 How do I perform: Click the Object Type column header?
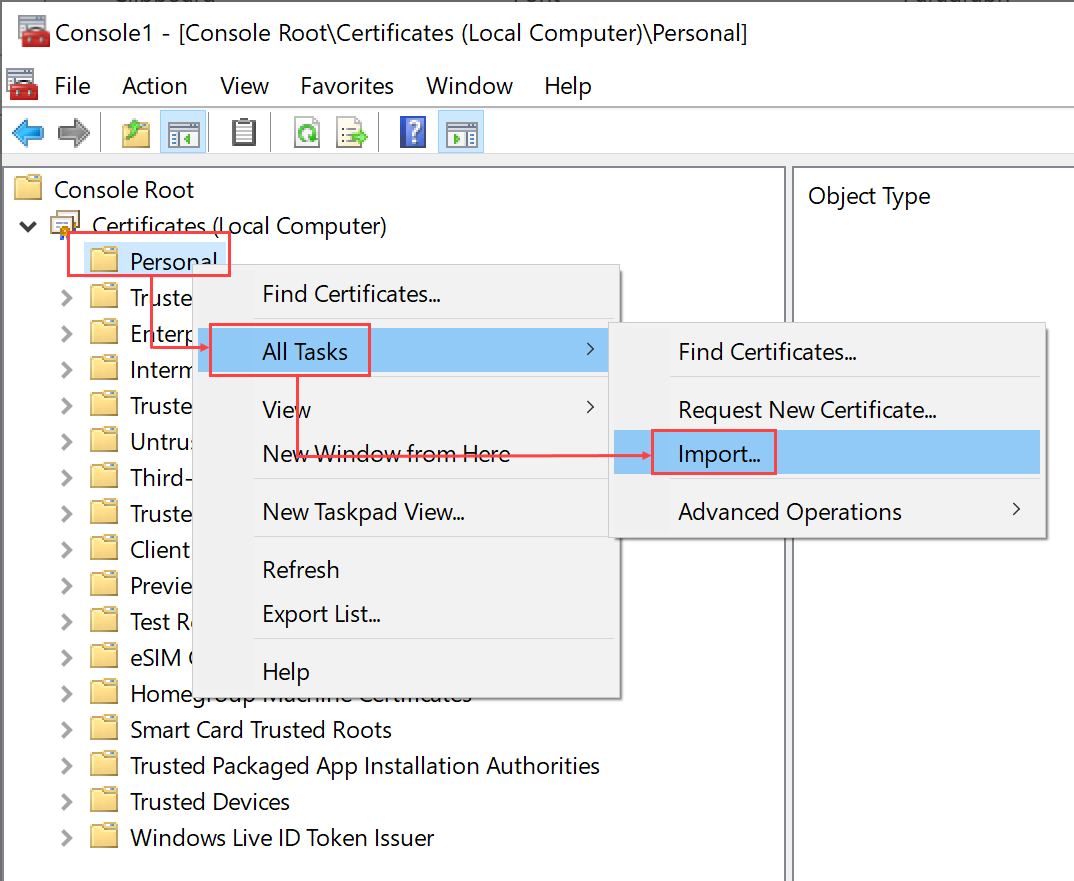click(869, 197)
